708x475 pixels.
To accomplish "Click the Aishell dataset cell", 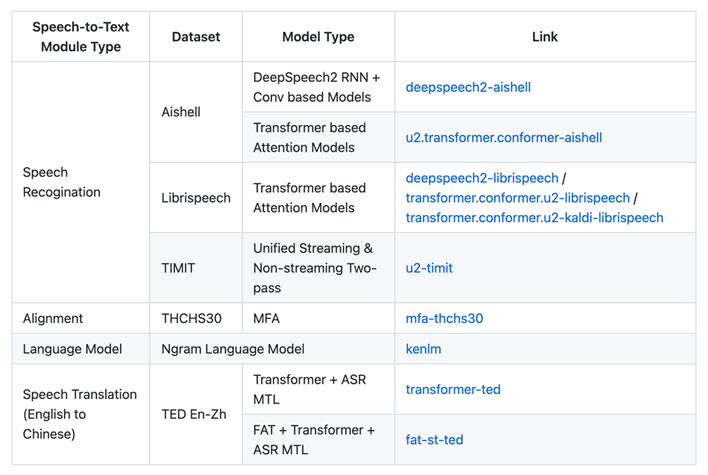I will click(181, 112).
